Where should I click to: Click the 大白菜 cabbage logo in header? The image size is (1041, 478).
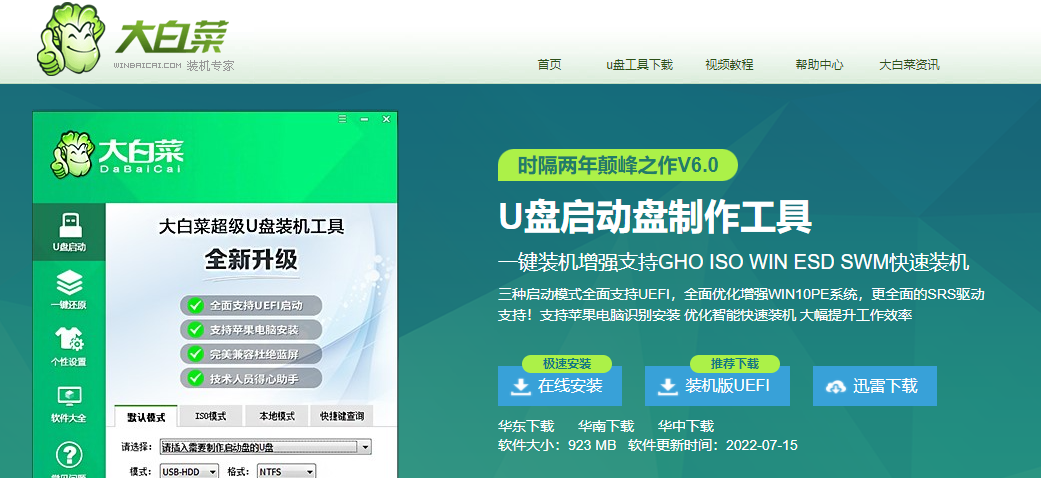tap(70, 43)
